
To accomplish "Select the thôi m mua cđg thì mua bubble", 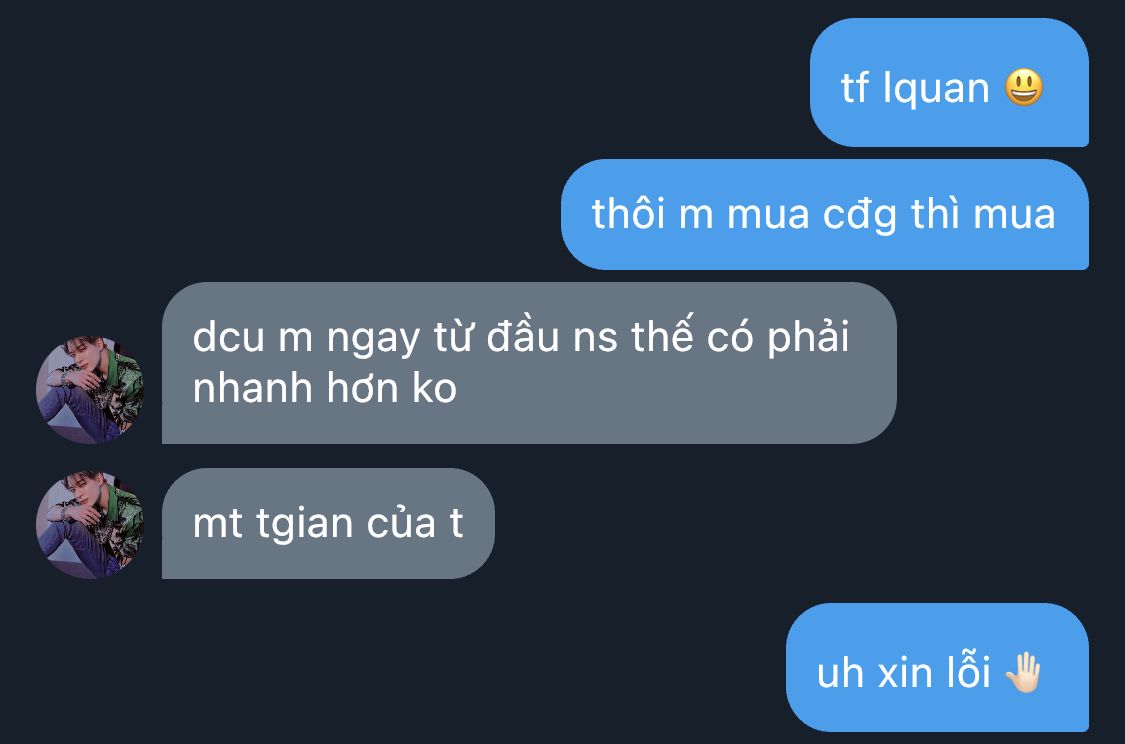I will tap(825, 215).
